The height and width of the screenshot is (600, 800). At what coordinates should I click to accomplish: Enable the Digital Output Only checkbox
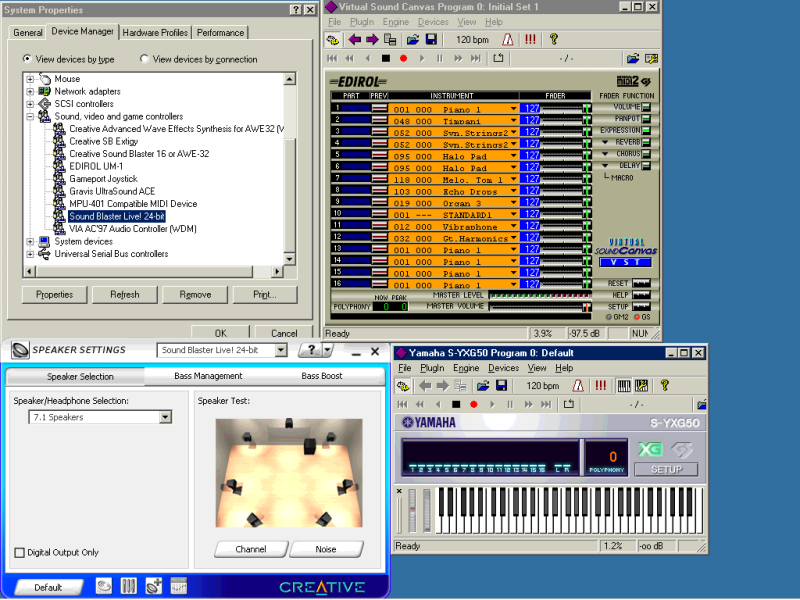pos(19,553)
